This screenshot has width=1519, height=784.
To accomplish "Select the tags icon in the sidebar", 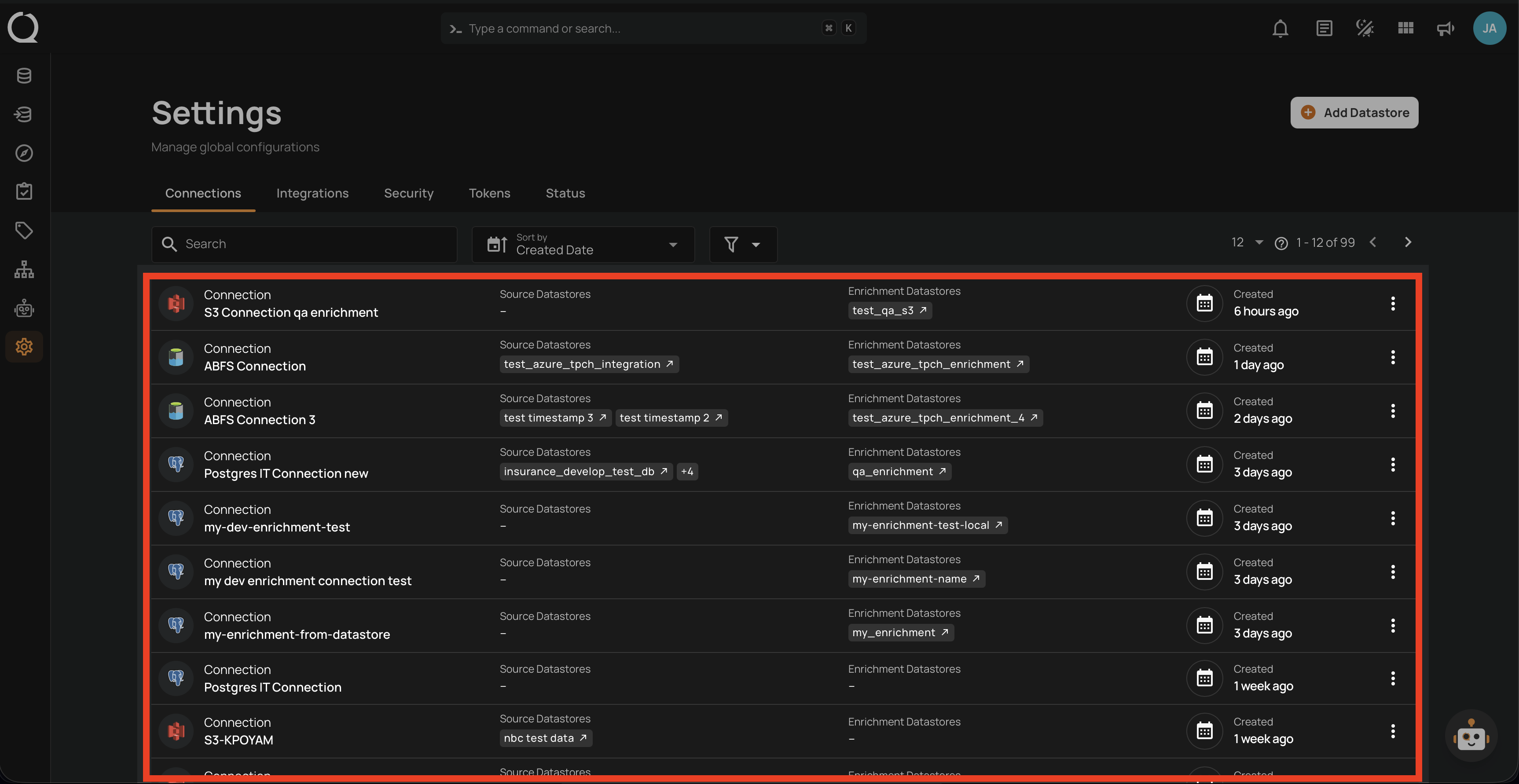I will pos(24,230).
